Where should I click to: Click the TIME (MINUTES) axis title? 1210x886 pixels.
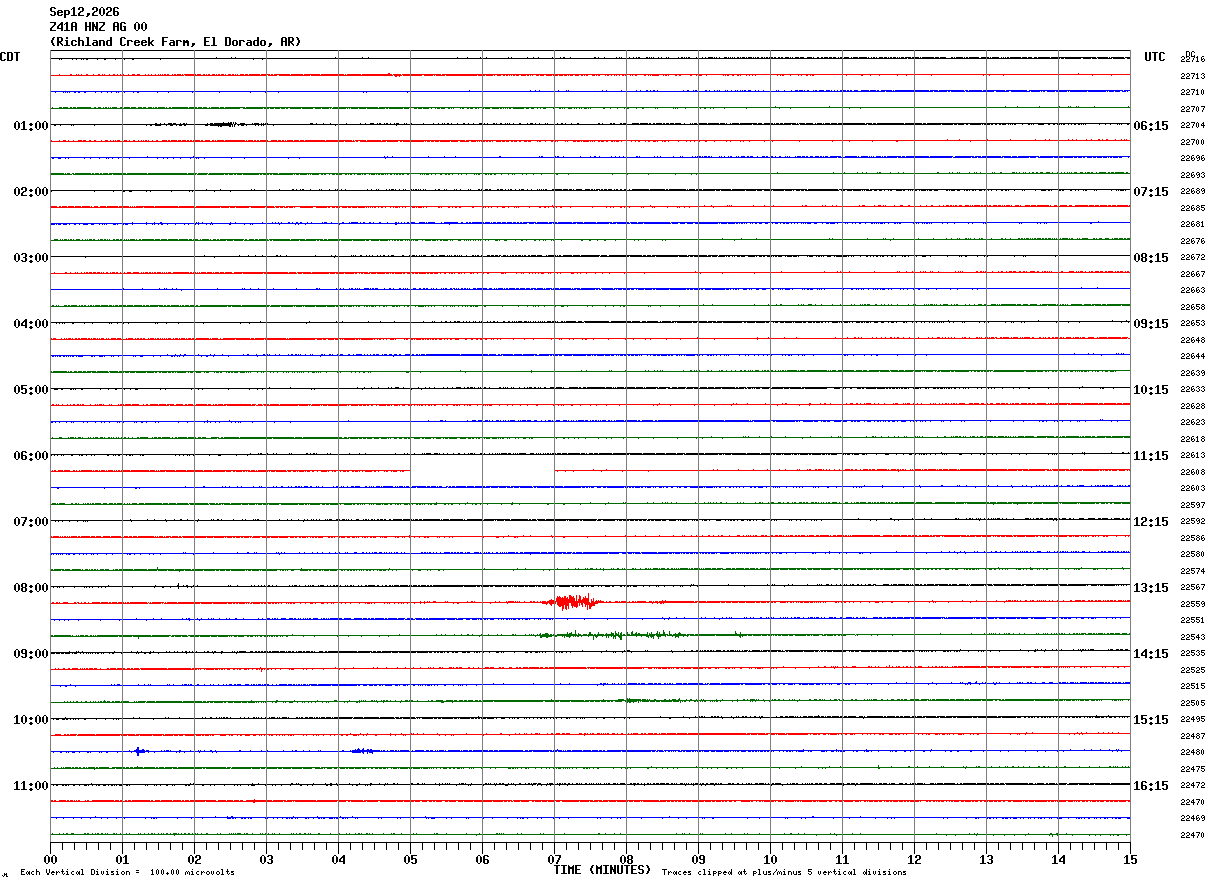click(602, 870)
